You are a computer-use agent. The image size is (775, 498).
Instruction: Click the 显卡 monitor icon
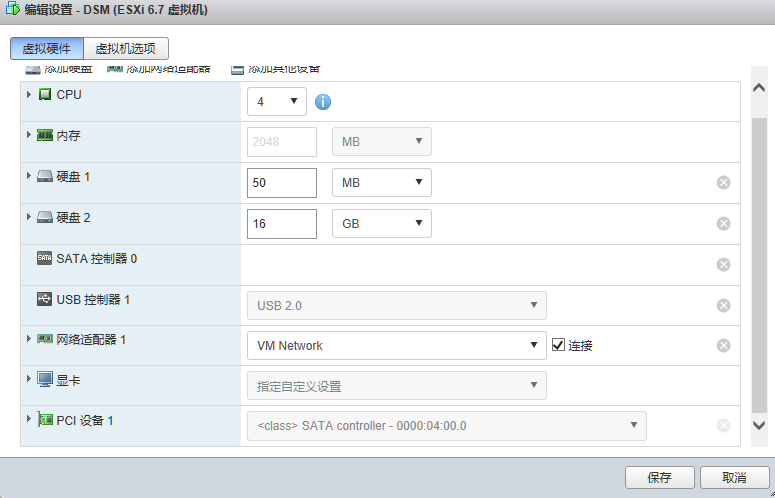pos(44,380)
